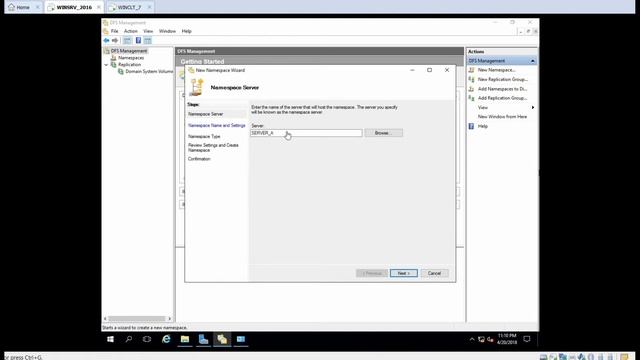Screen dimensions: 640x360
Task: Click the Forward arrow in DFS Management toolbar
Action: pyautogui.click(x=115, y=40)
